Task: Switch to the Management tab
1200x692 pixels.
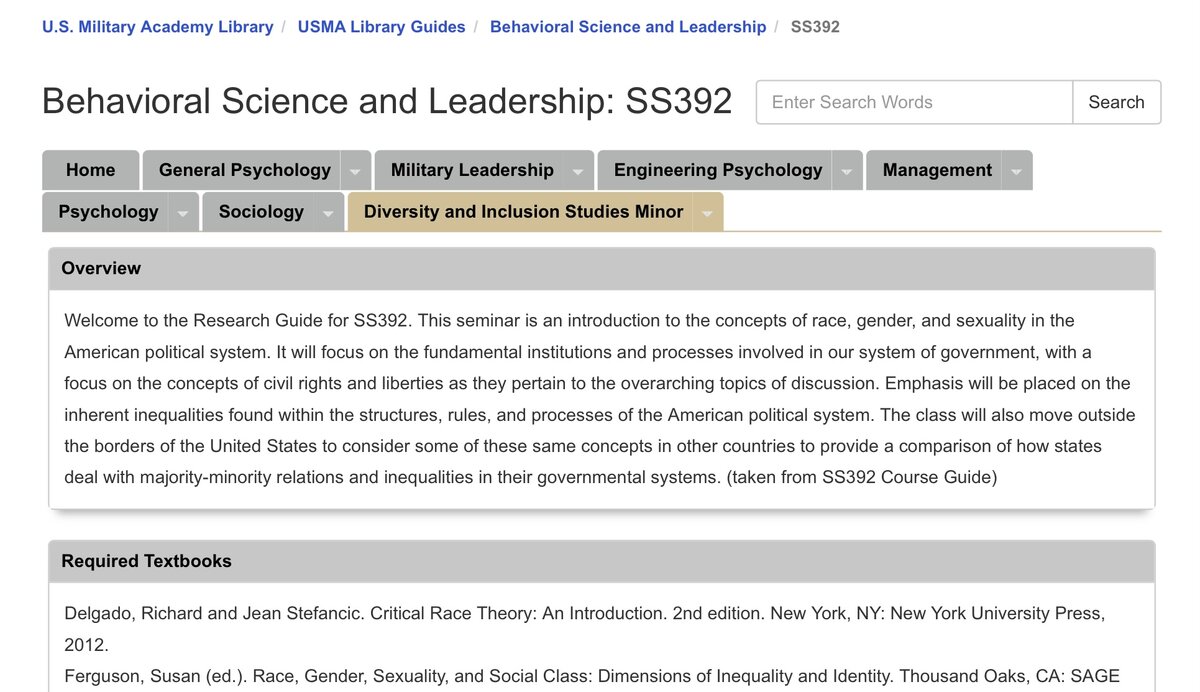Action: point(937,170)
